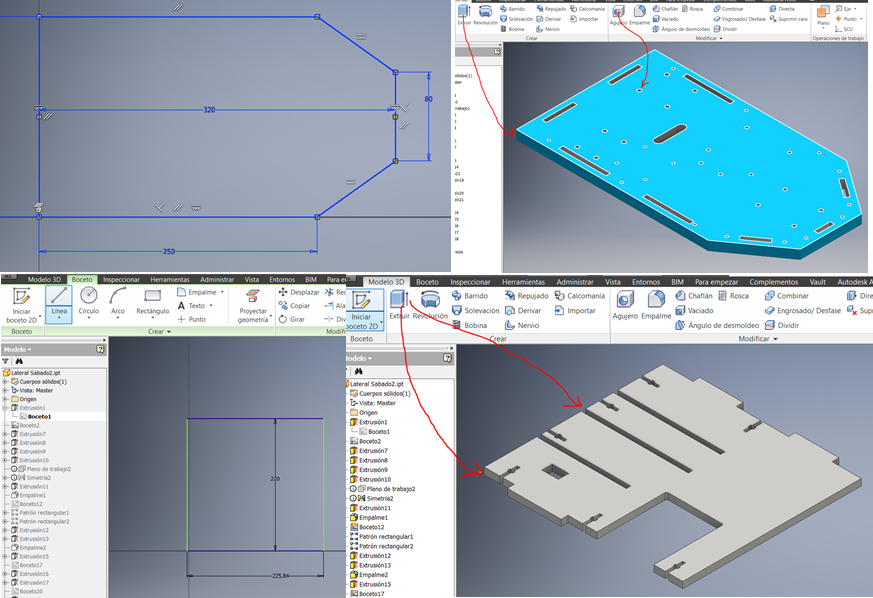Click the SCU tool in blue plate window
Image resolution: width=873 pixels, height=598 pixels.
click(843, 29)
